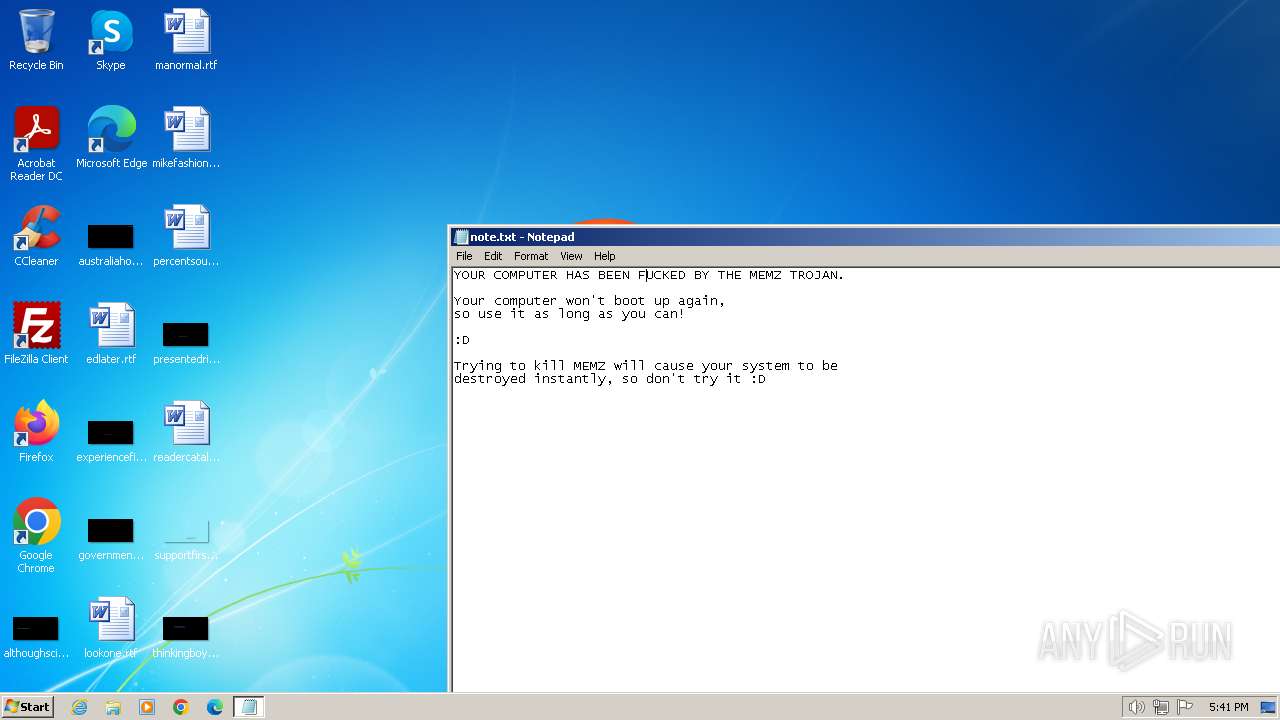Open the network tray icon

tap(1161, 707)
